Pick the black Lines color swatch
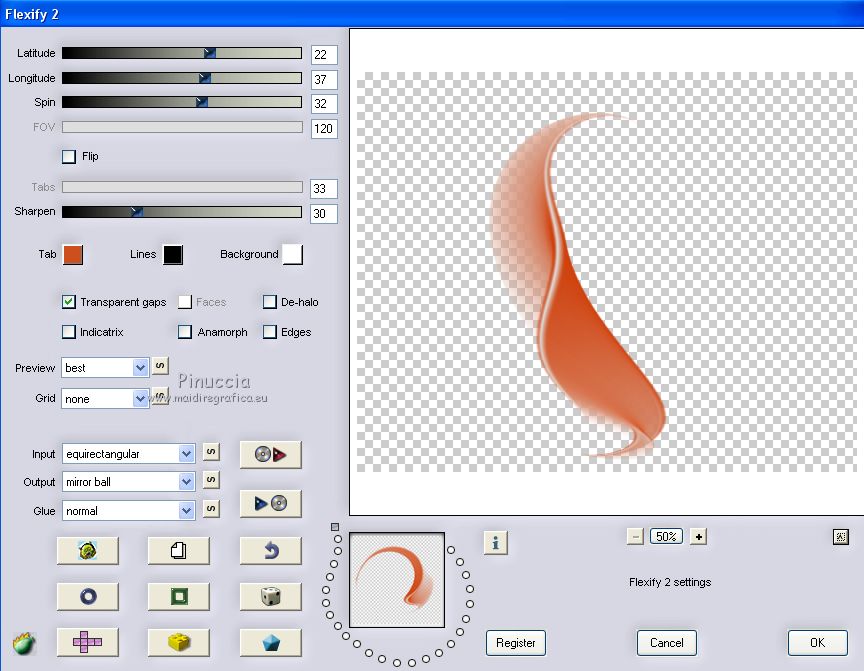Viewport: 864px width, 671px height. click(x=173, y=255)
